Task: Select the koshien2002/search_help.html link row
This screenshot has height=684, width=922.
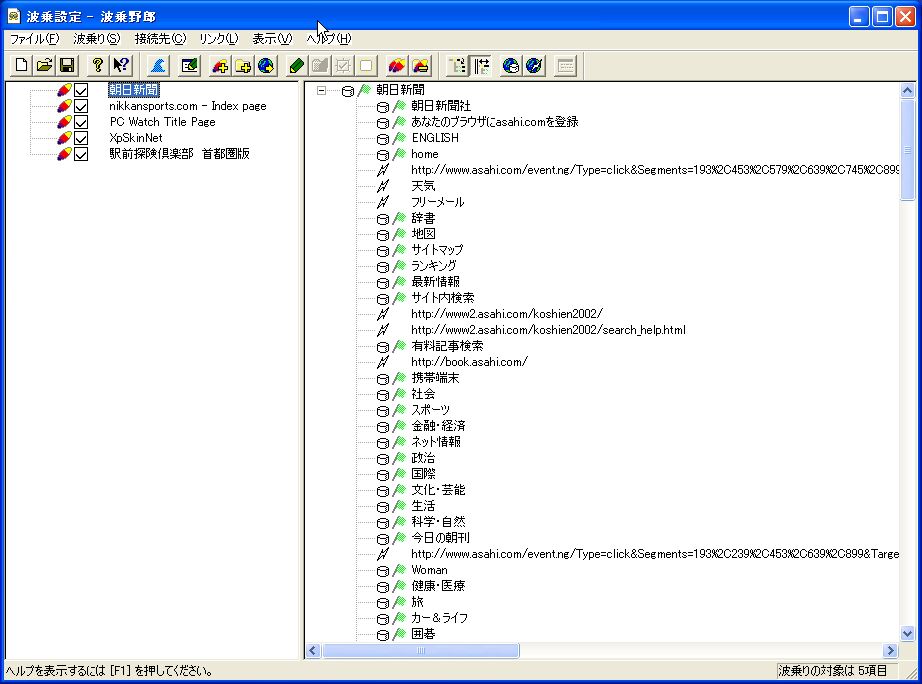Action: pyautogui.click(x=548, y=330)
